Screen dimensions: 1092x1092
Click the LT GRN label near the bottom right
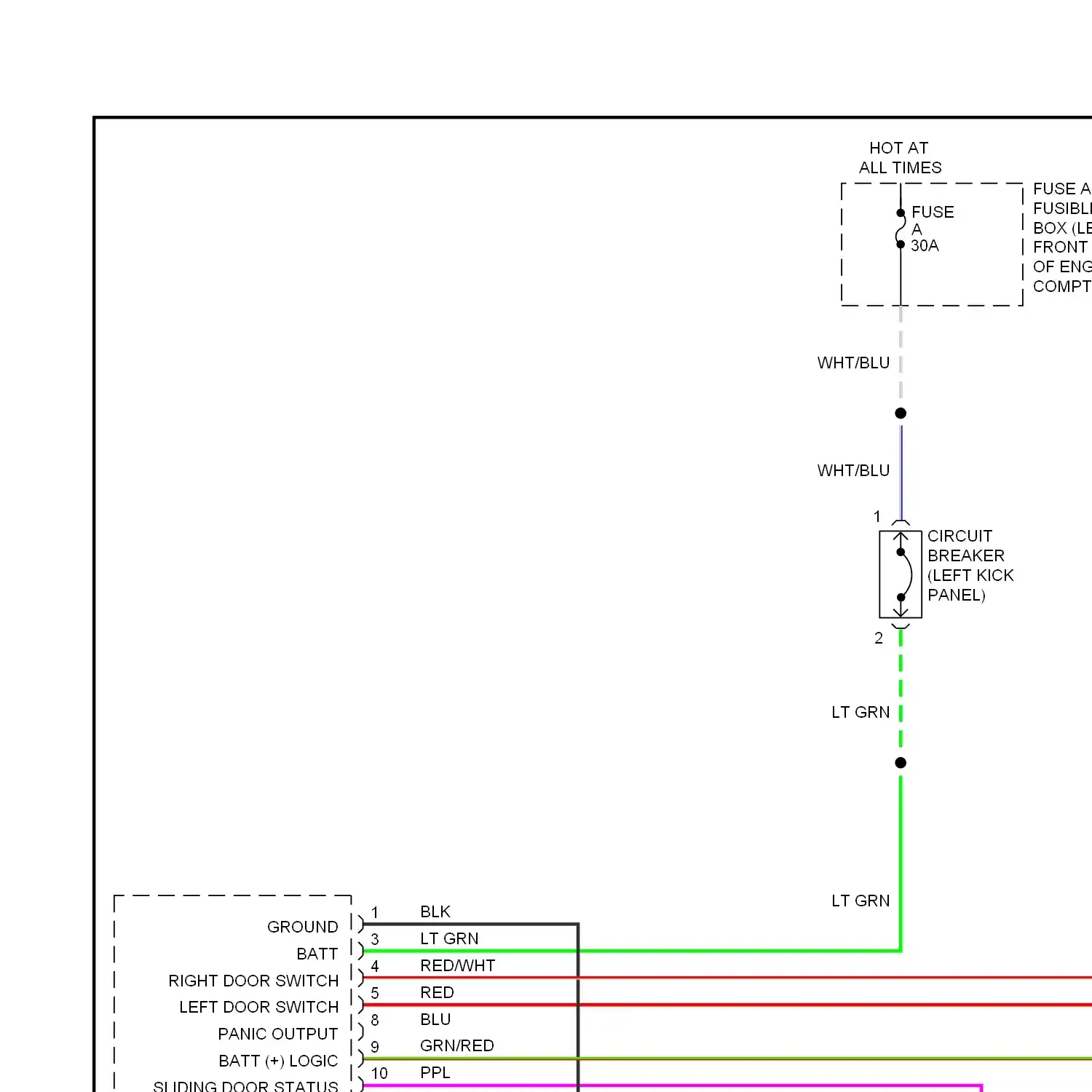[x=860, y=901]
